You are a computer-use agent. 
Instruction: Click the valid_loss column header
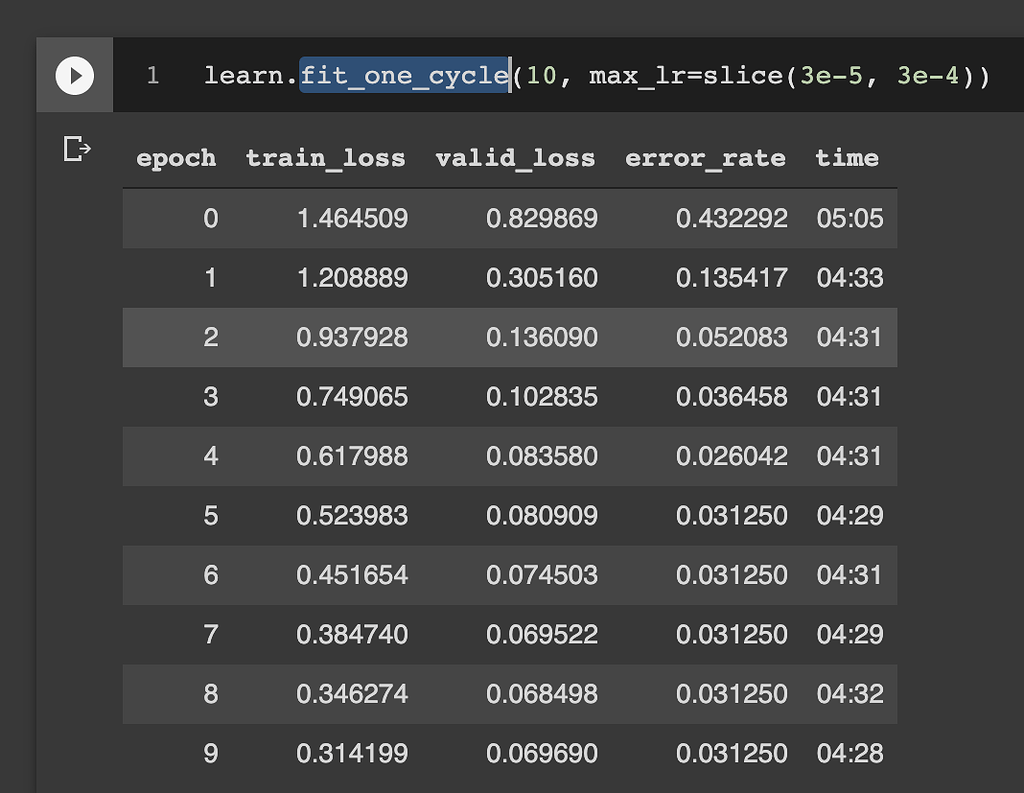[515, 158]
